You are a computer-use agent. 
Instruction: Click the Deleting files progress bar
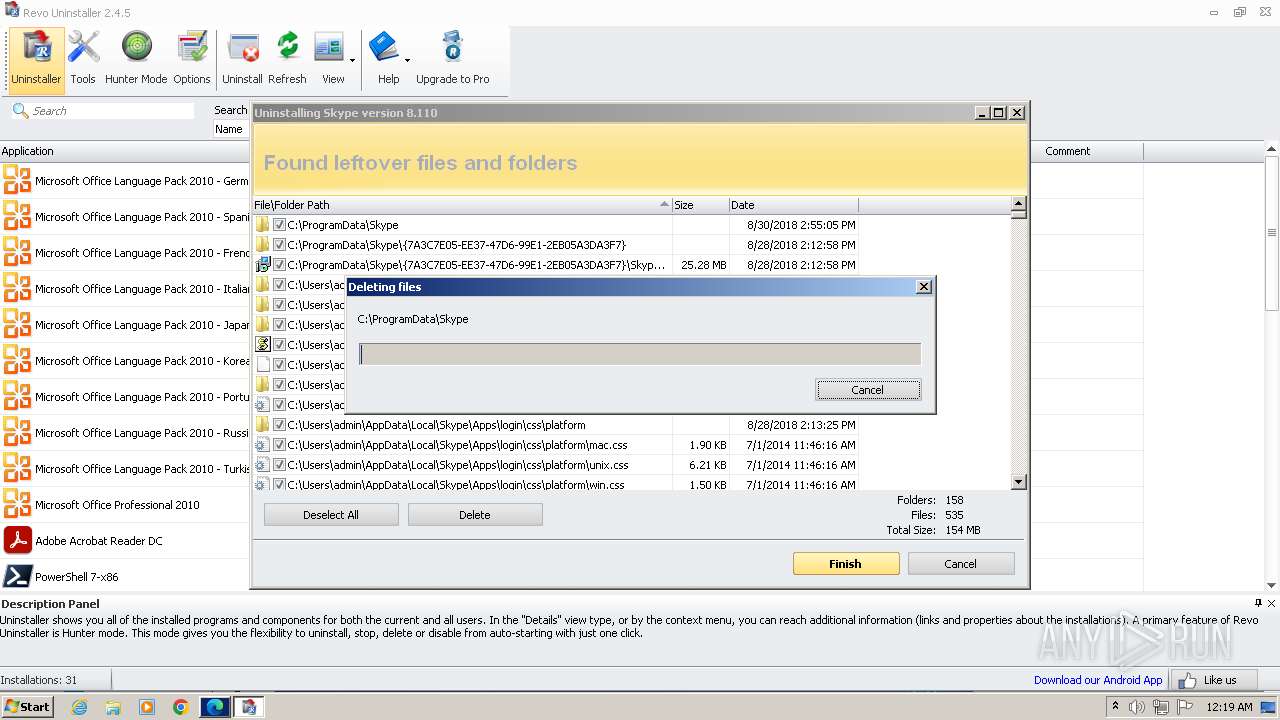click(640, 354)
